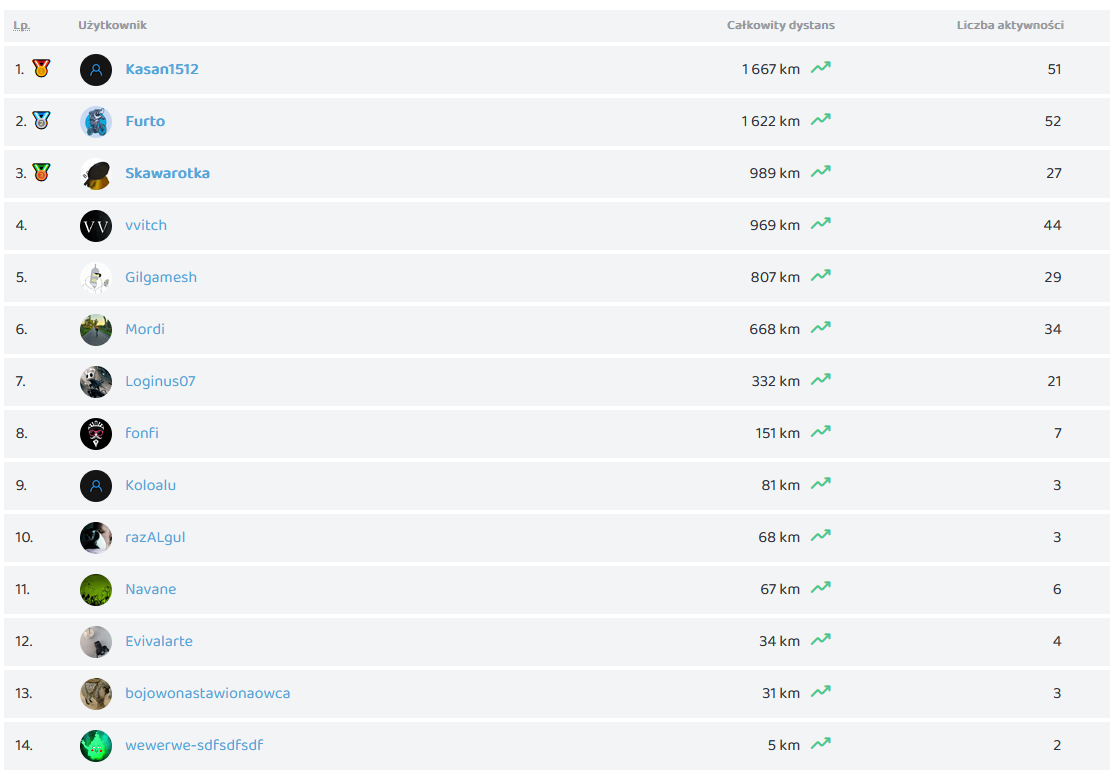Click the Użytkownik column header
The width and height of the screenshot is (1110, 773).
coord(112,25)
